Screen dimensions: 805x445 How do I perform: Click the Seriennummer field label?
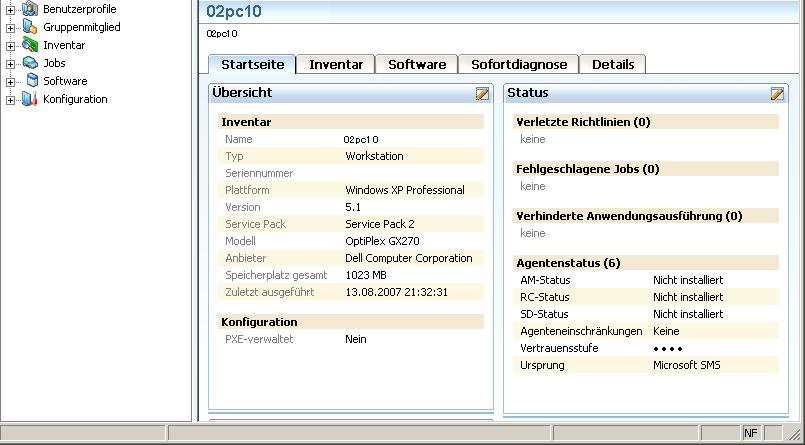259,173
